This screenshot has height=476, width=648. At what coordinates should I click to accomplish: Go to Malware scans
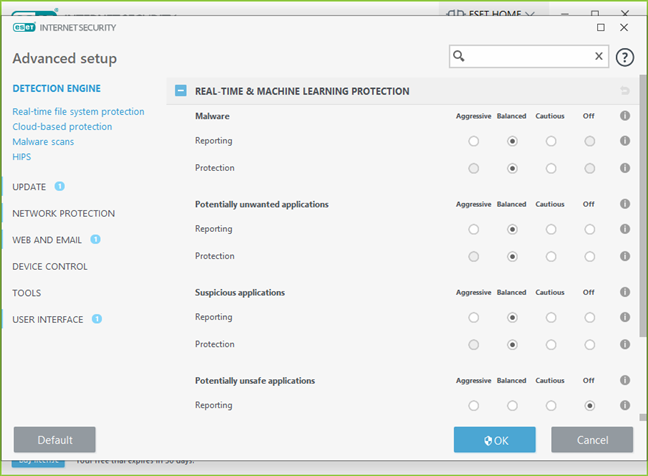coord(43,142)
